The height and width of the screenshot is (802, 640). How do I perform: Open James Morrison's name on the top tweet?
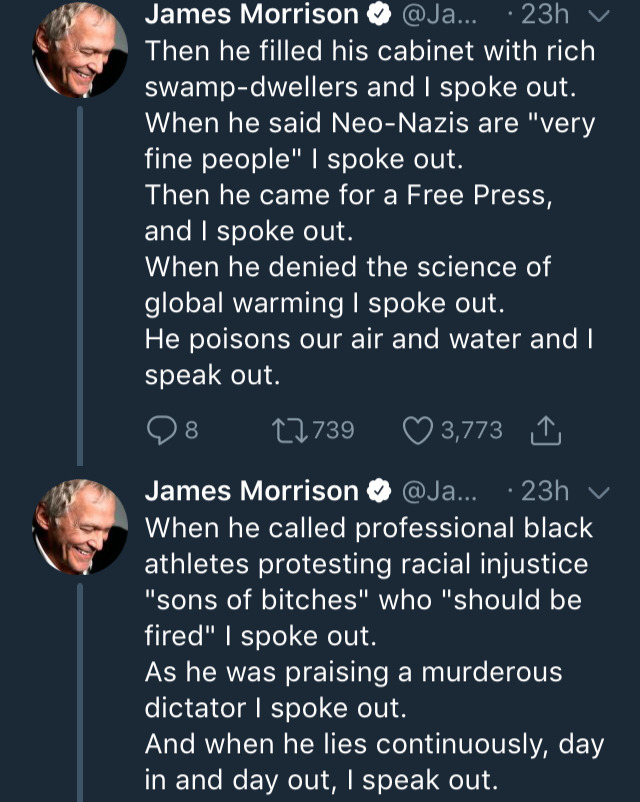click(252, 15)
